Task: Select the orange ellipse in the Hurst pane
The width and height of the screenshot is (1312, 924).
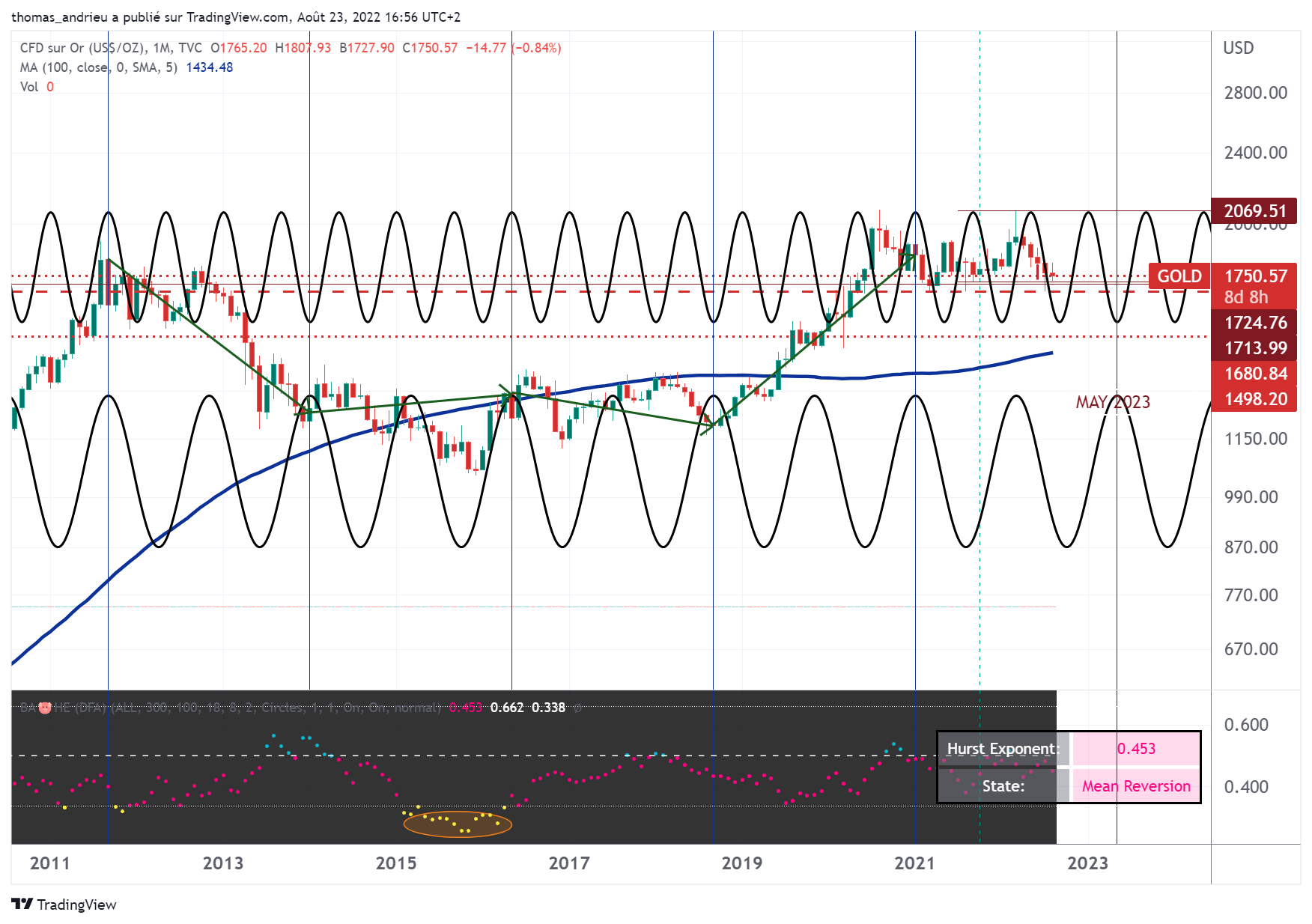Action: tap(457, 824)
